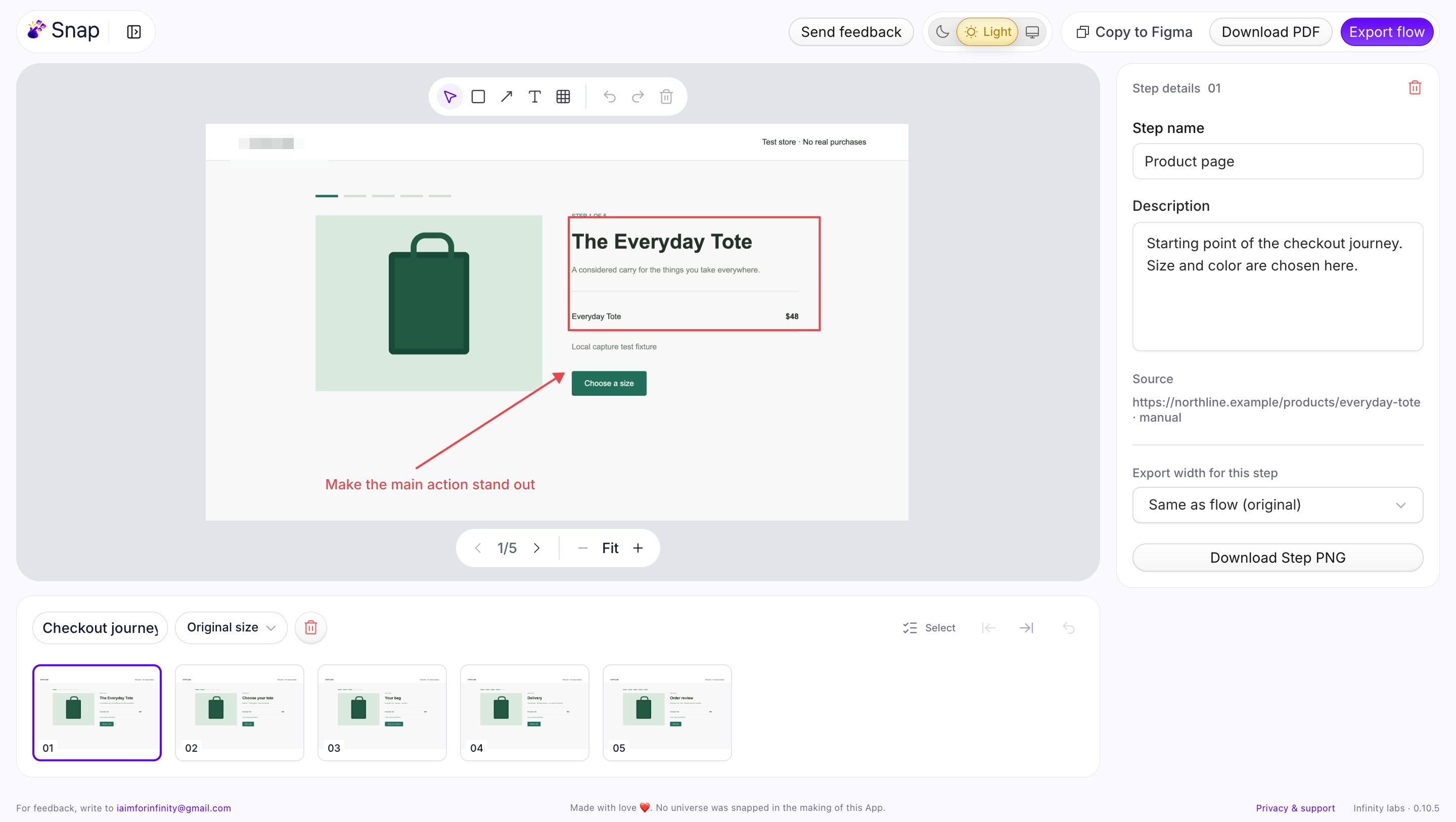Activate the text annotation tool
1456x822 pixels.
click(535, 97)
